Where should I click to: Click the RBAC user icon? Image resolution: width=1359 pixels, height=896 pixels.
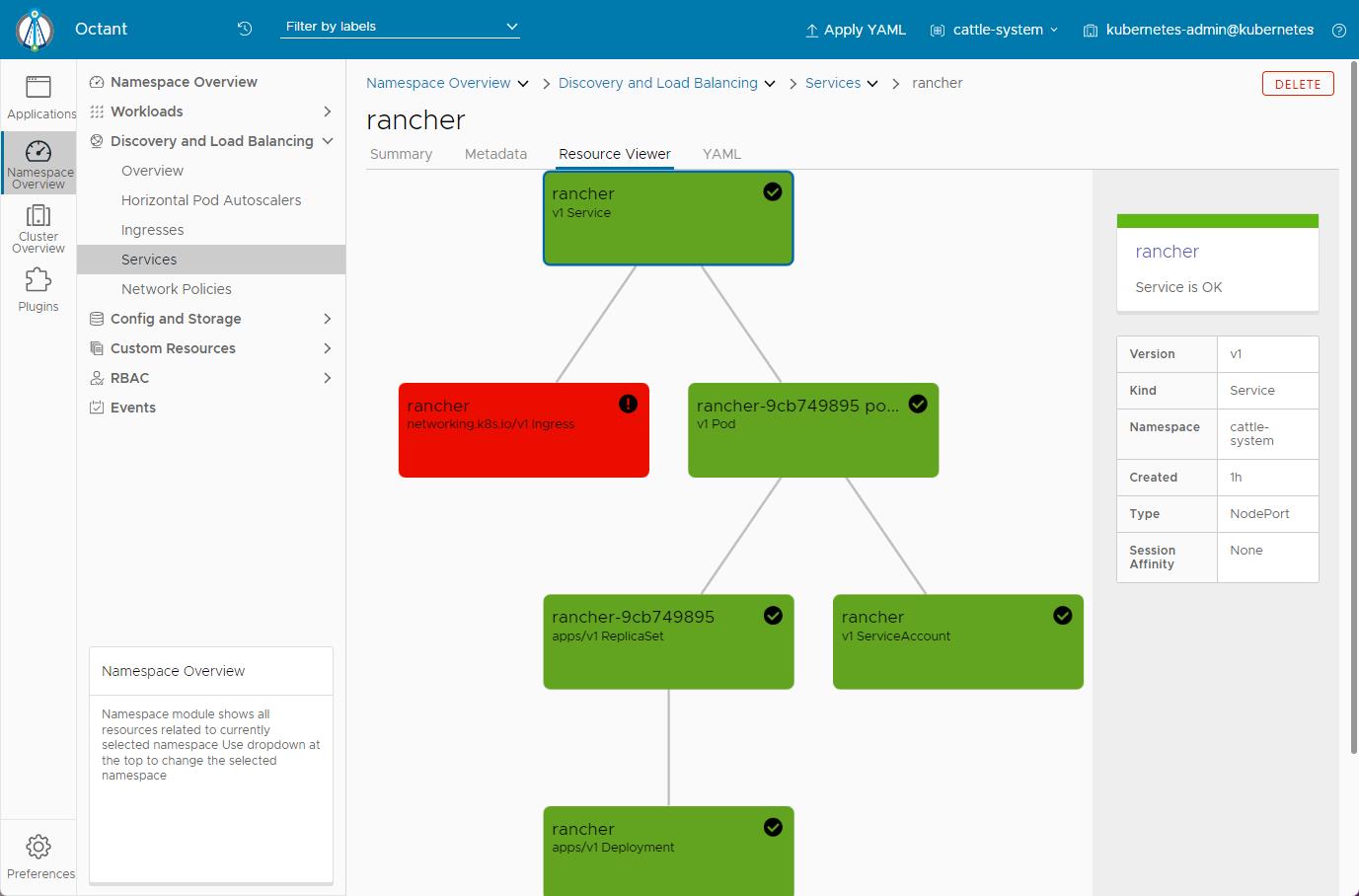point(97,378)
